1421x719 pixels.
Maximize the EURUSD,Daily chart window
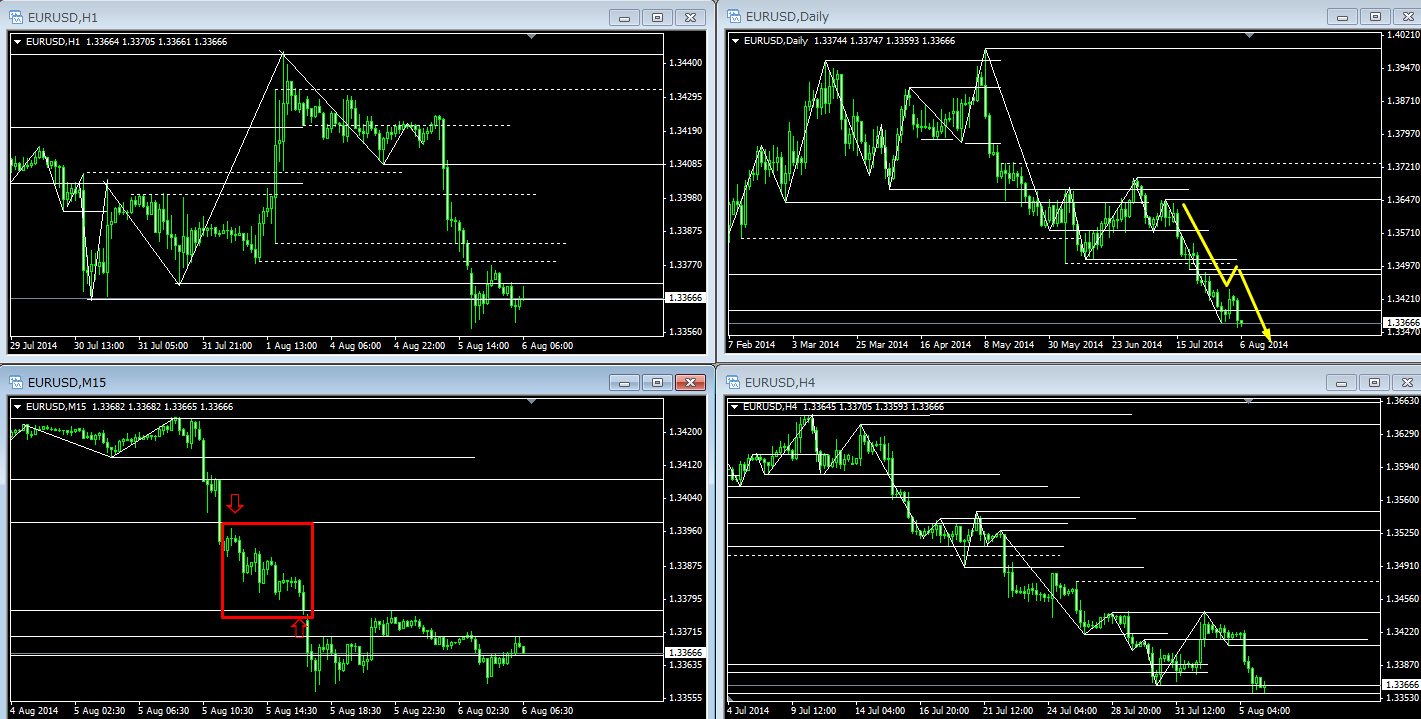coord(1374,17)
